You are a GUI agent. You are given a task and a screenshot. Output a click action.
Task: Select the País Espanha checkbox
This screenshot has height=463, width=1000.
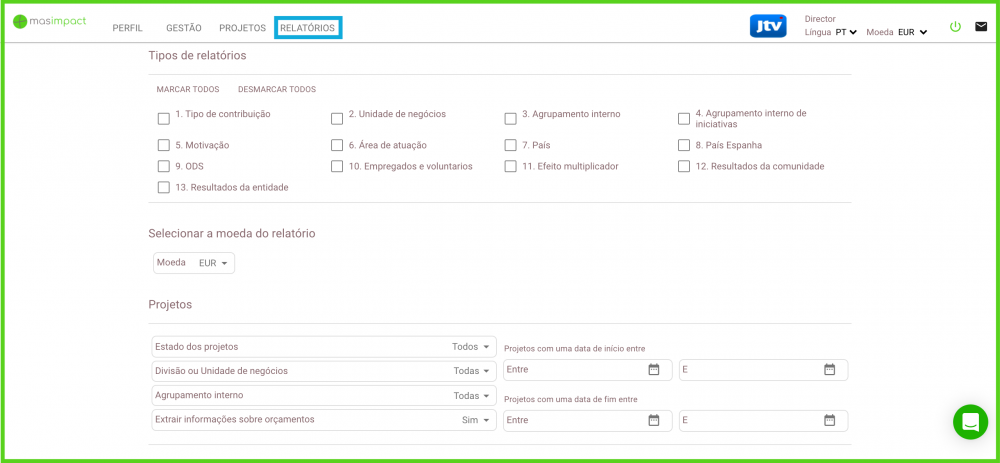(x=684, y=145)
